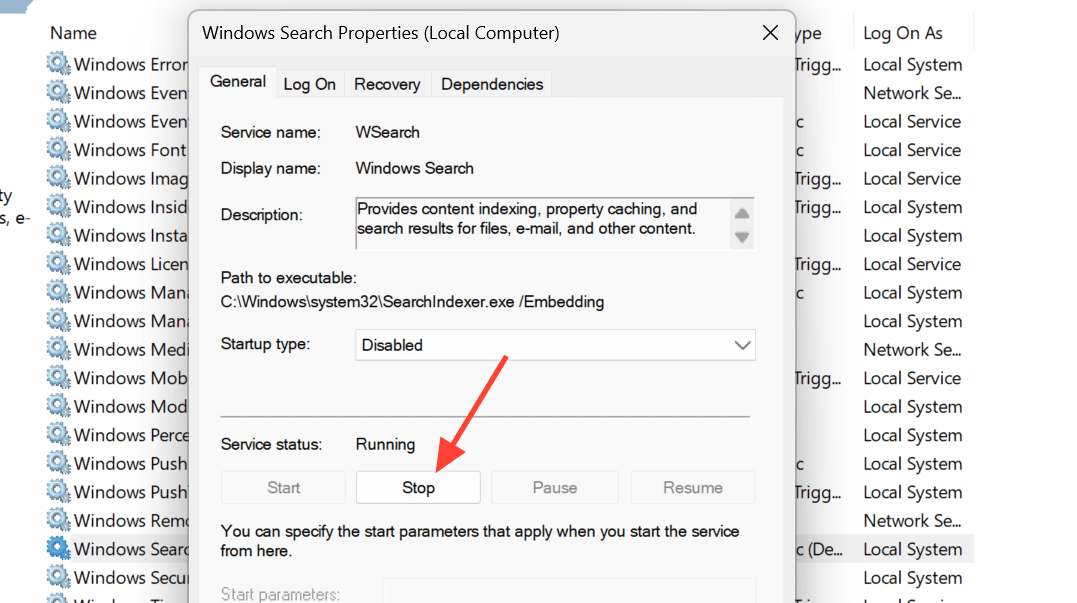
Task: Click the gear icon beside Windows Rem service
Action: (58, 520)
